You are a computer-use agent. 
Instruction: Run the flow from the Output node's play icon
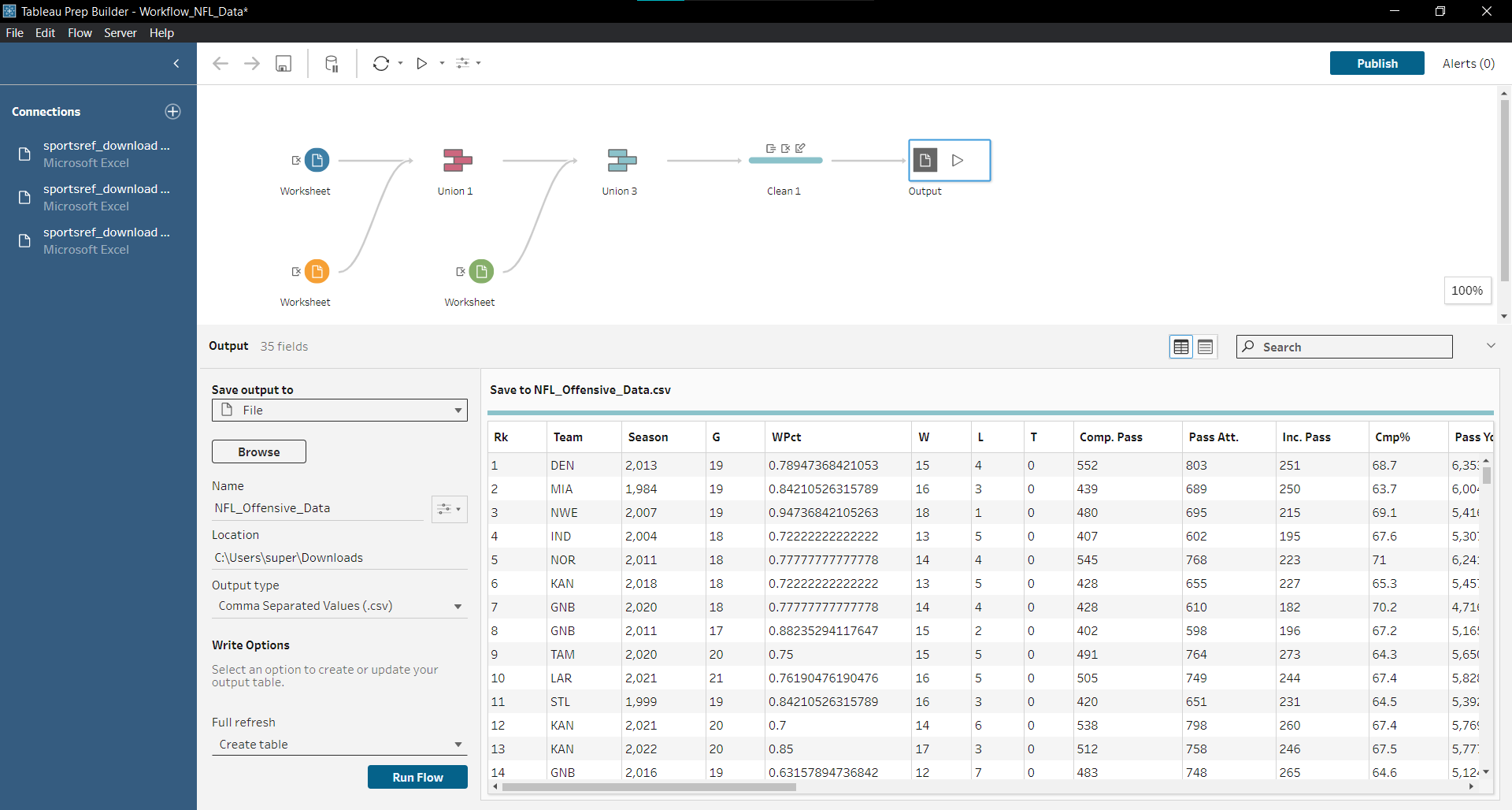958,160
